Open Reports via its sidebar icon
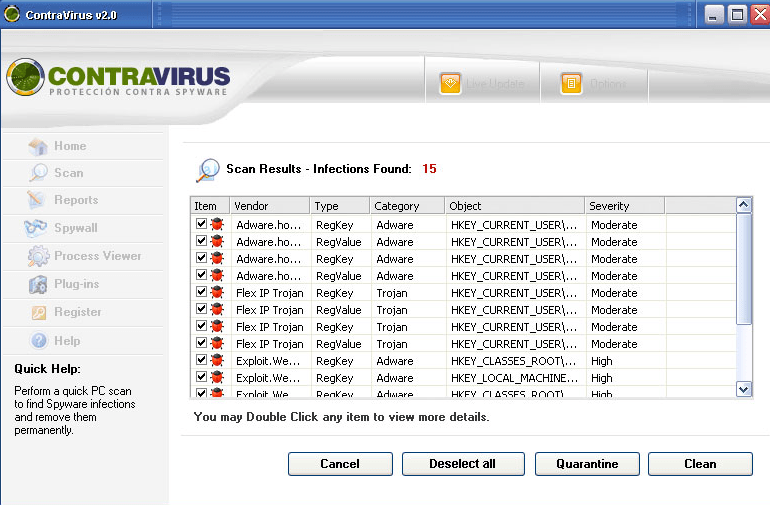 click(38, 200)
